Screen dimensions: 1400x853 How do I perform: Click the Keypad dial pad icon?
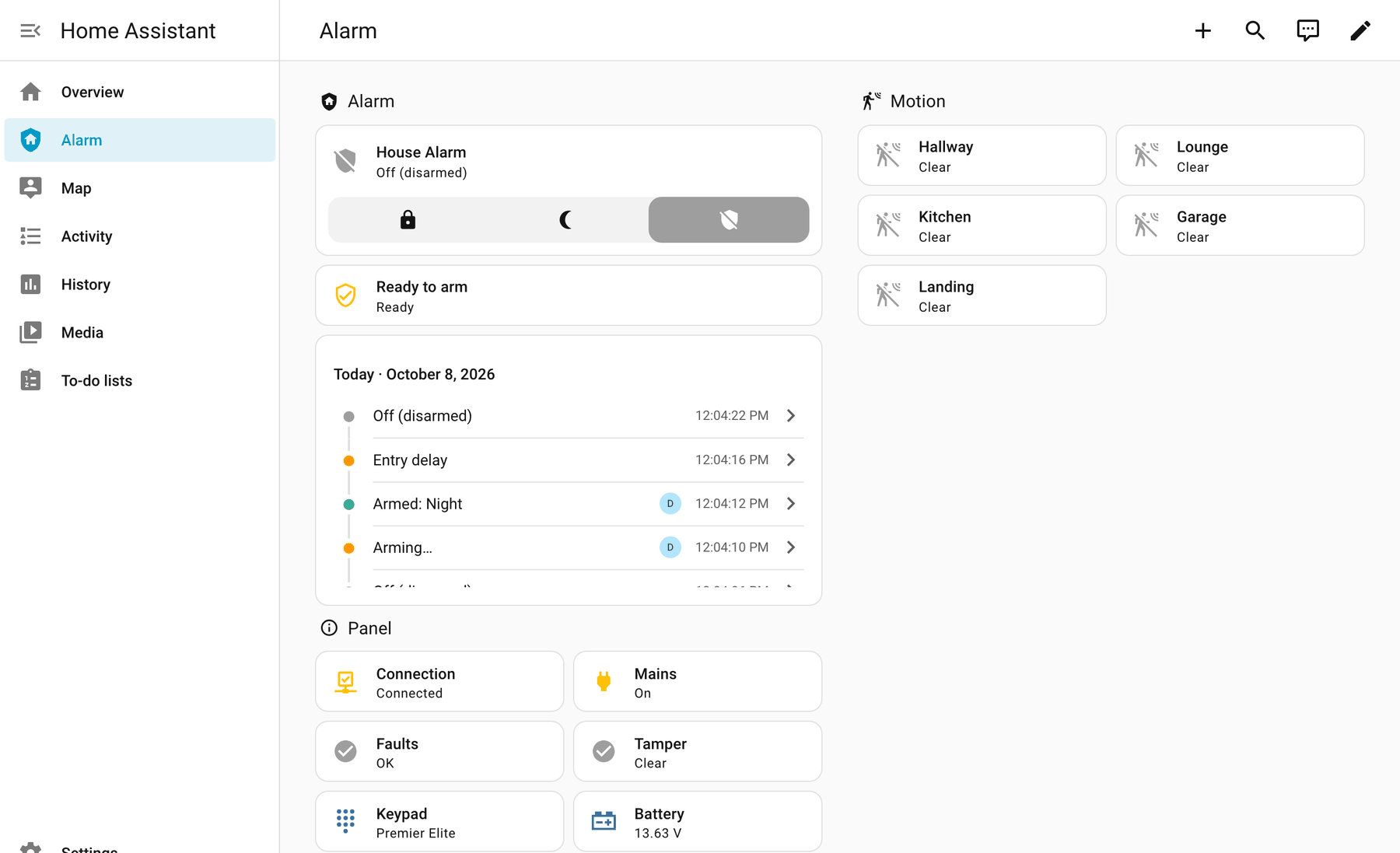point(345,821)
